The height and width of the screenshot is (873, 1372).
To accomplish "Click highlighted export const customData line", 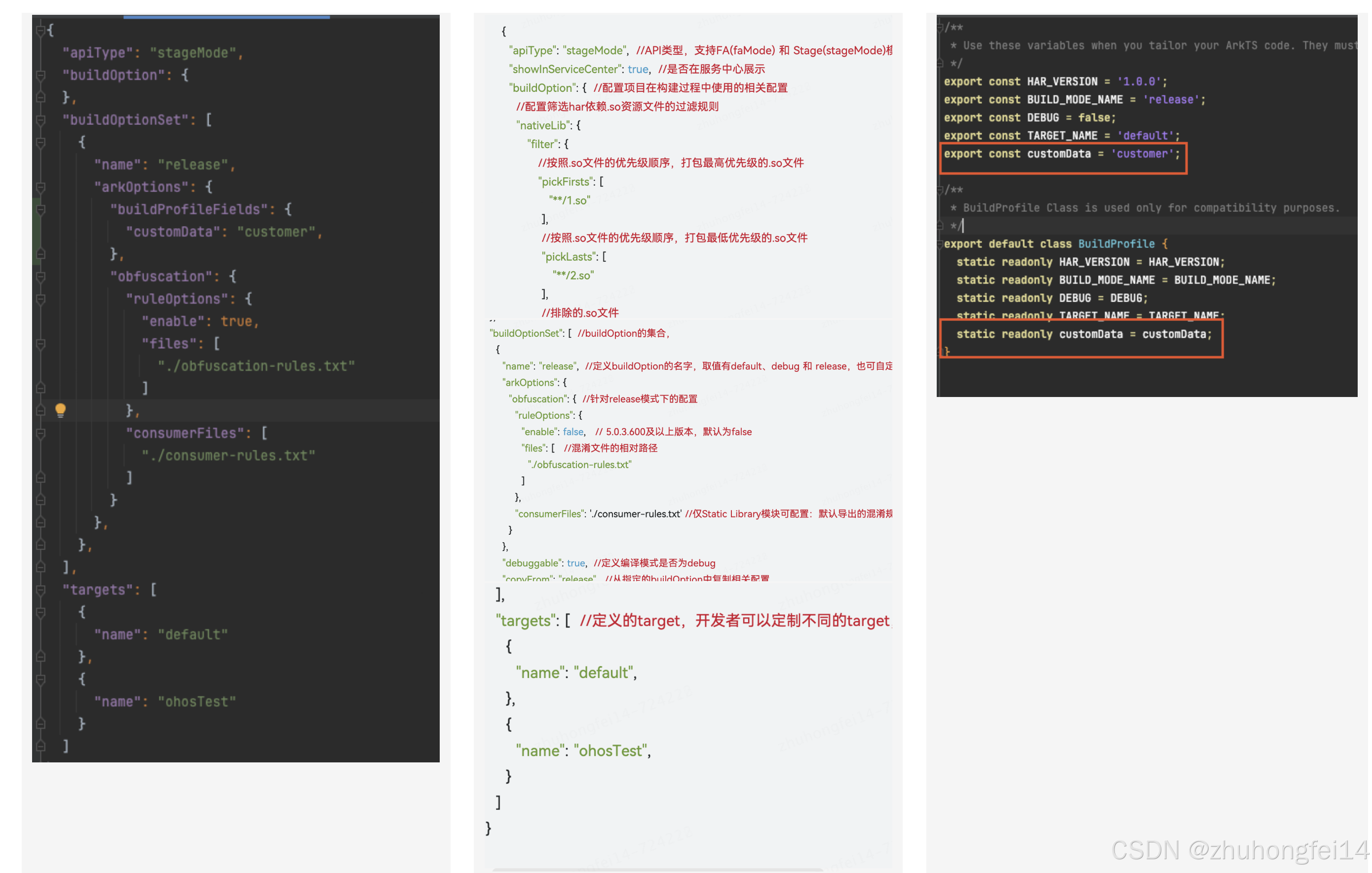I will (x=1062, y=154).
